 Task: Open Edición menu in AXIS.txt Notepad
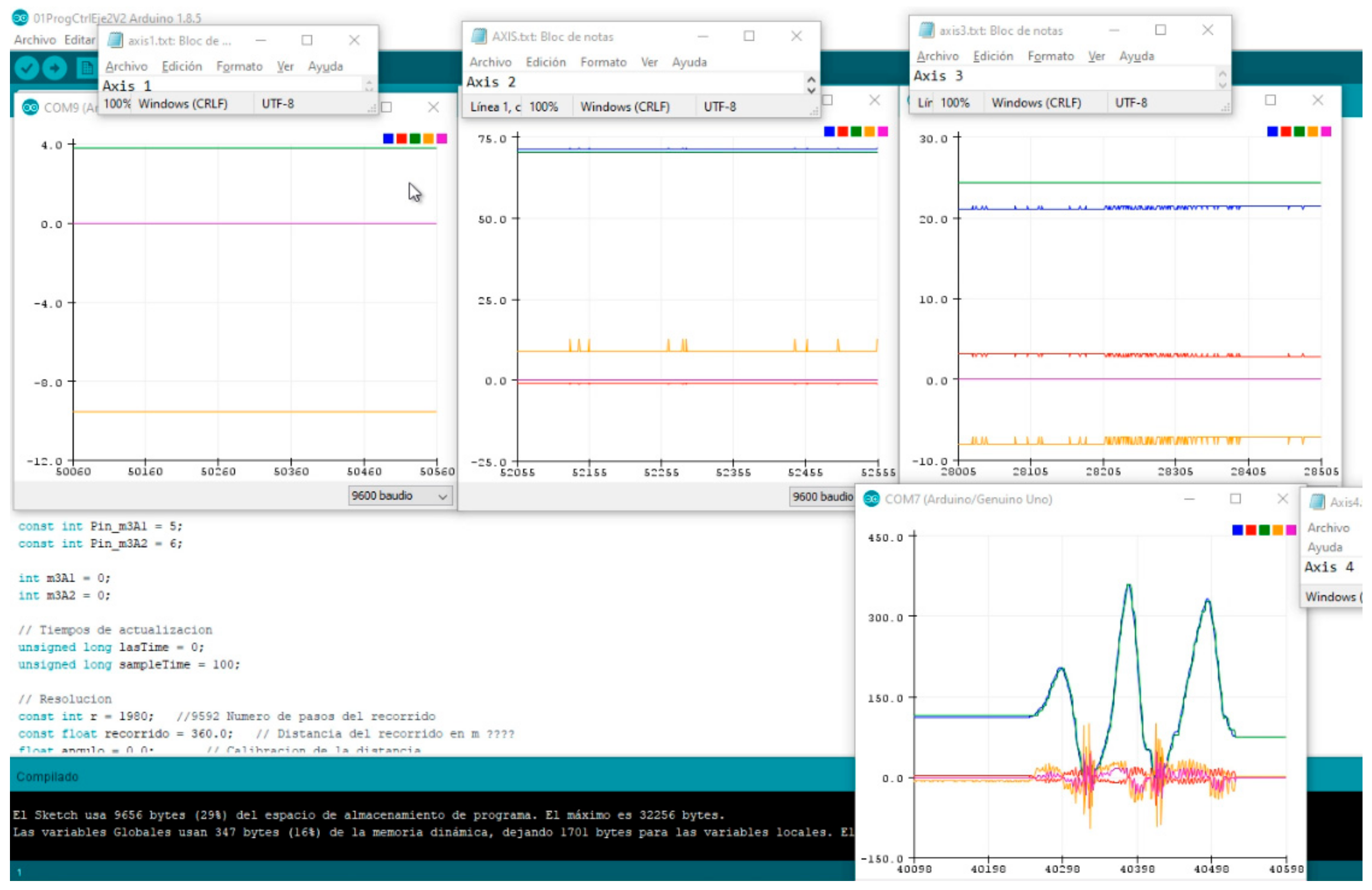click(545, 62)
